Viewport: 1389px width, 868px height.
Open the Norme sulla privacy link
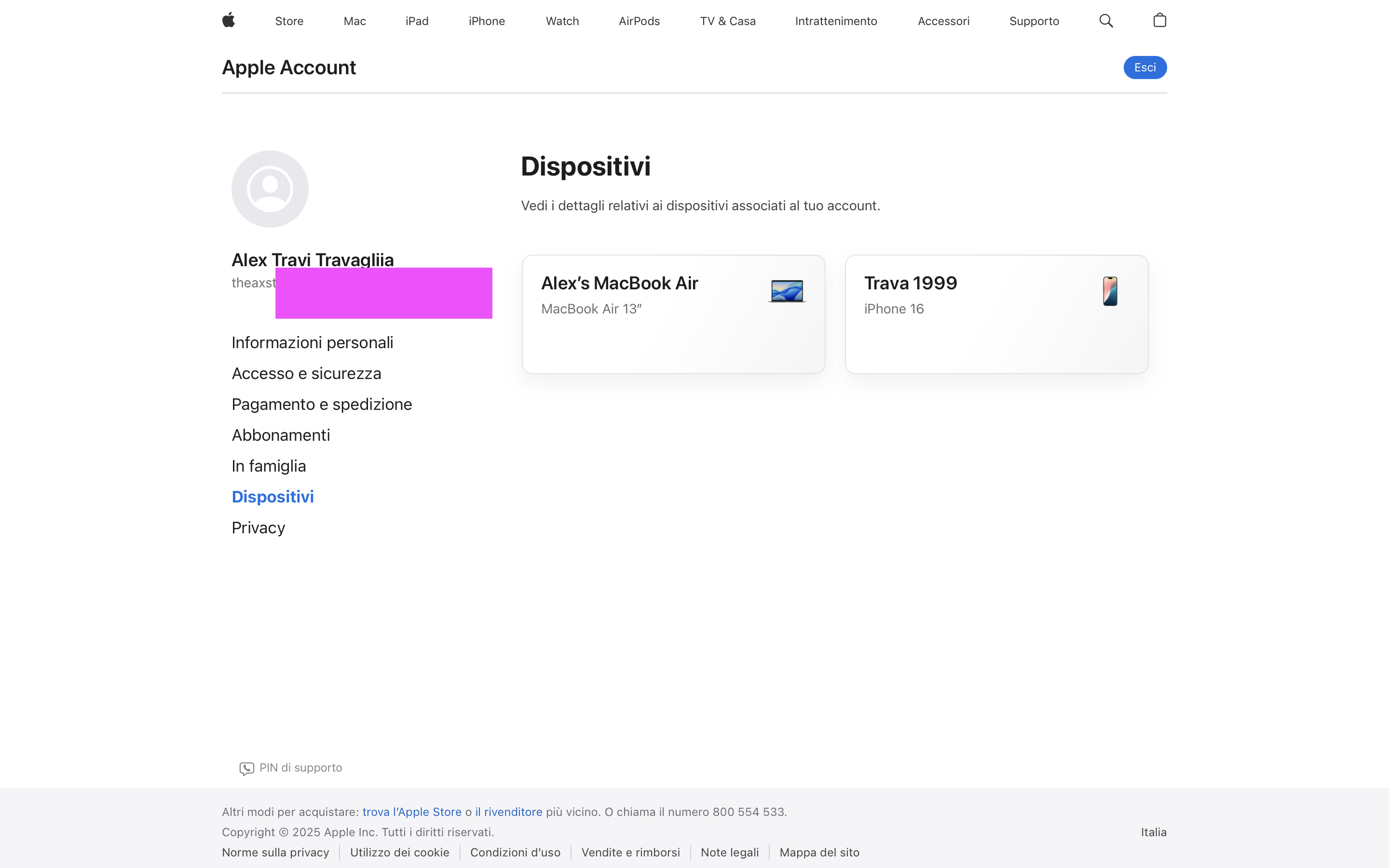point(275,853)
